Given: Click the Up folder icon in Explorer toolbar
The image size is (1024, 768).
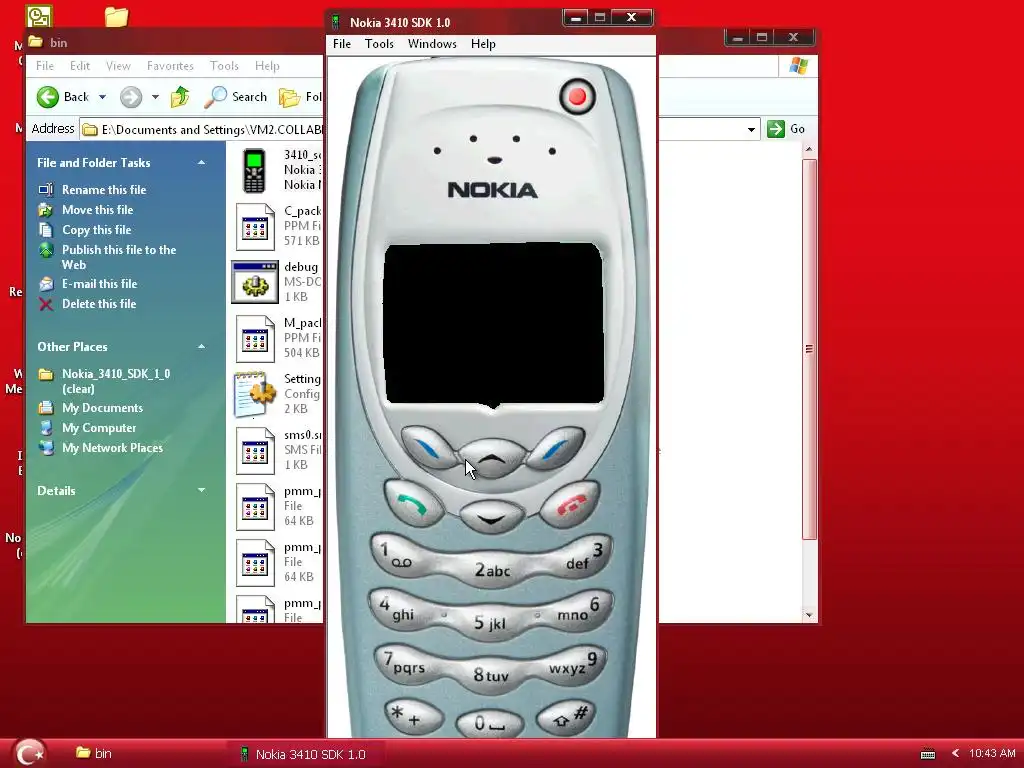Looking at the screenshot, I should click(x=180, y=97).
